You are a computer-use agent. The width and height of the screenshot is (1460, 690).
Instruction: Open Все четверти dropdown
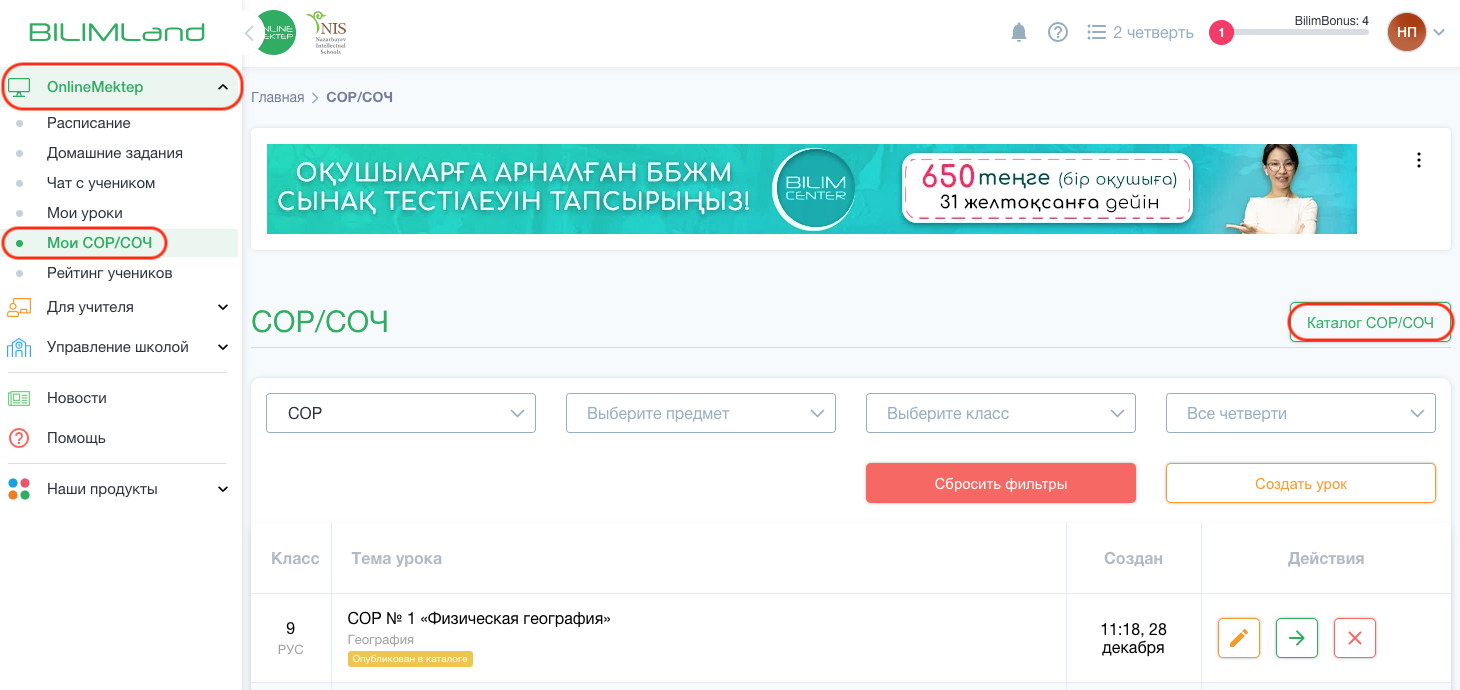coord(1301,413)
